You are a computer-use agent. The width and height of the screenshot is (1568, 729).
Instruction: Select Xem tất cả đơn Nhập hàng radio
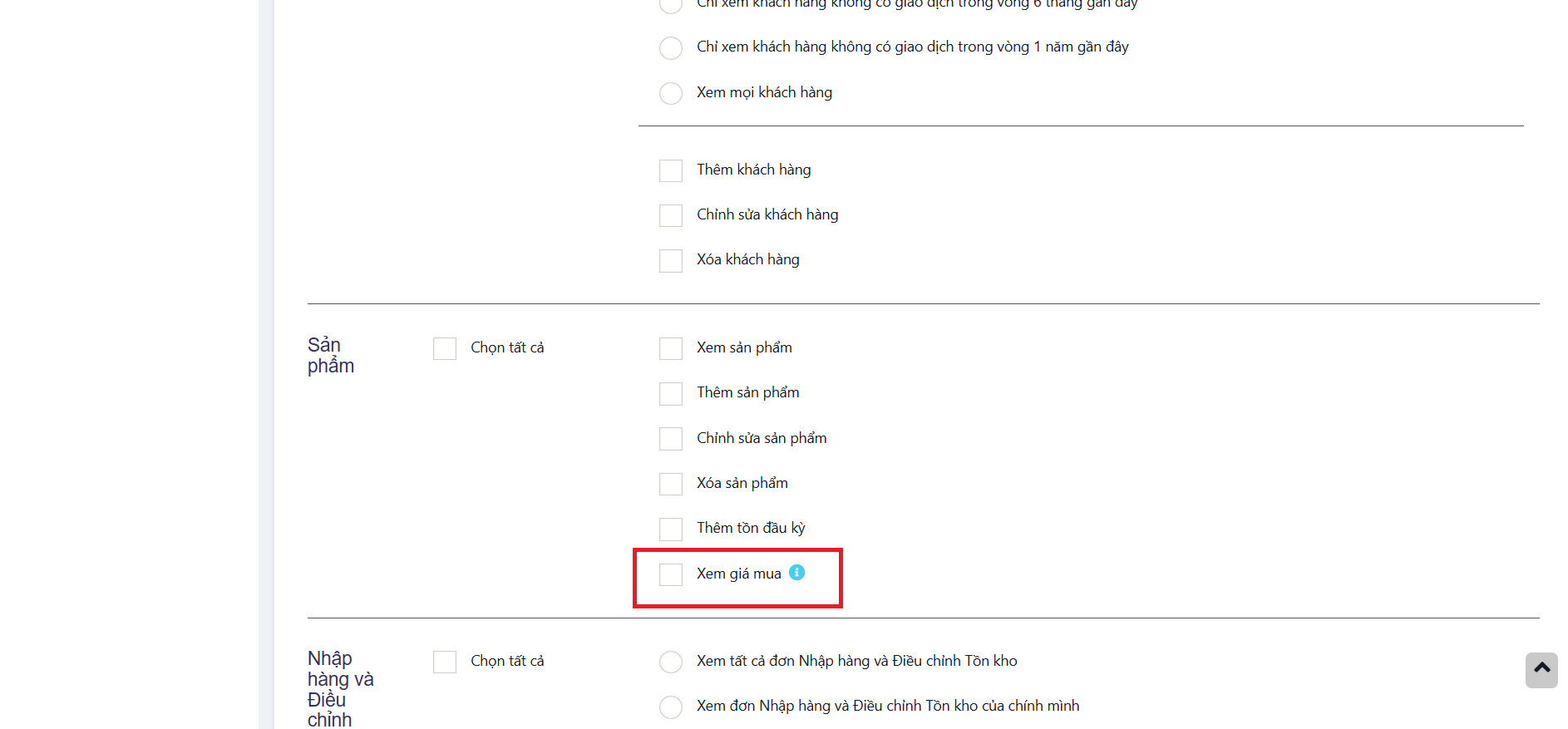[671, 662]
